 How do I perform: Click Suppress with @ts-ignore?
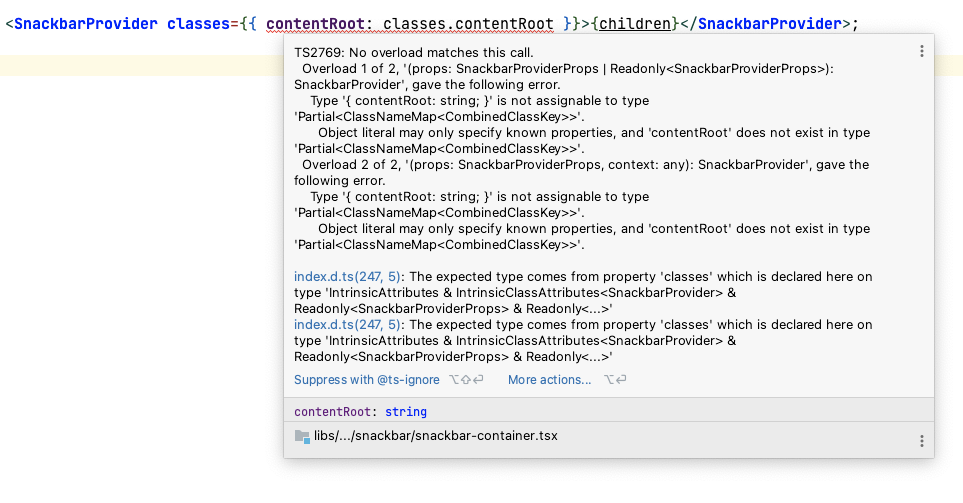coord(367,380)
